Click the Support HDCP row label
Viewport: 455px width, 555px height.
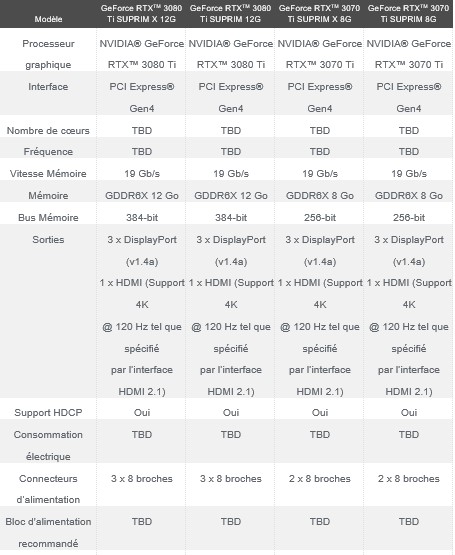(x=48, y=413)
